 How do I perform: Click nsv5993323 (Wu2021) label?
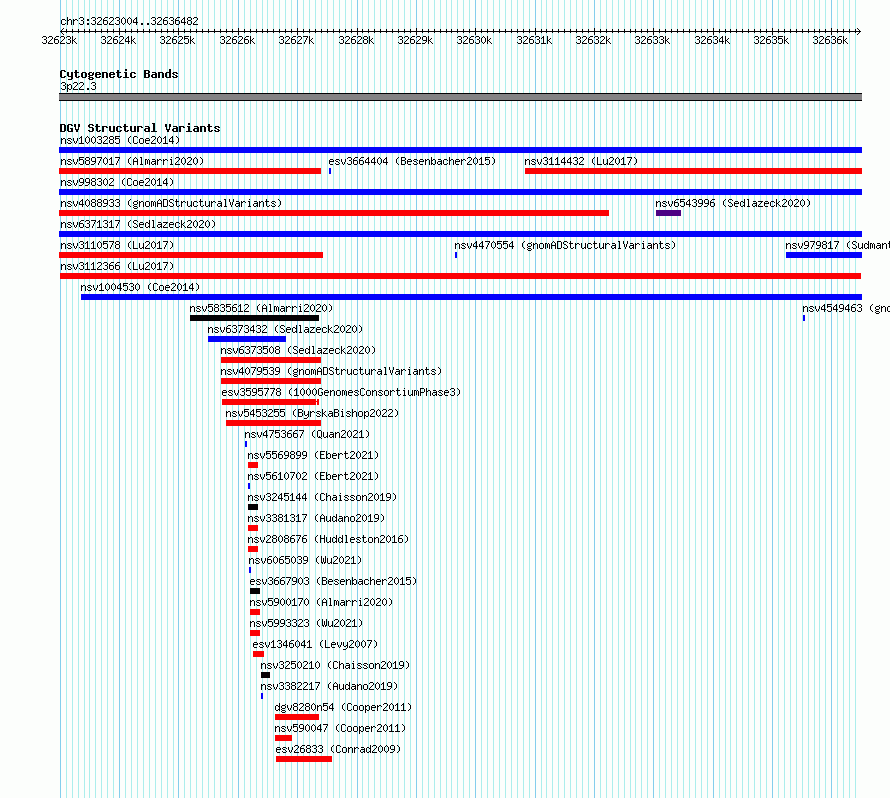click(306, 623)
